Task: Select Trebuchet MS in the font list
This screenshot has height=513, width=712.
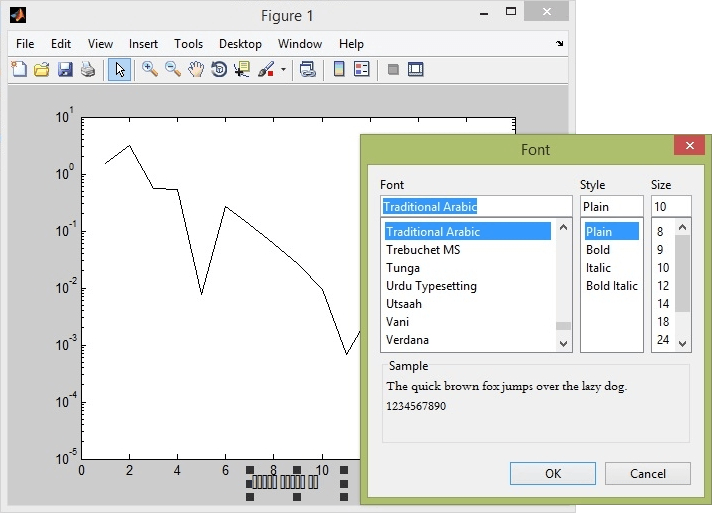Action: [468, 250]
